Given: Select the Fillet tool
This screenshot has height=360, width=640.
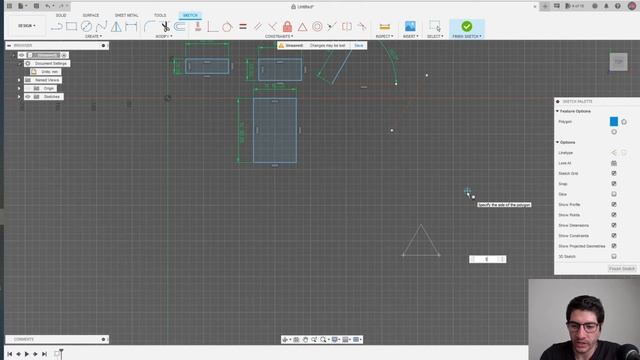Looking at the screenshot, I should point(150,27).
